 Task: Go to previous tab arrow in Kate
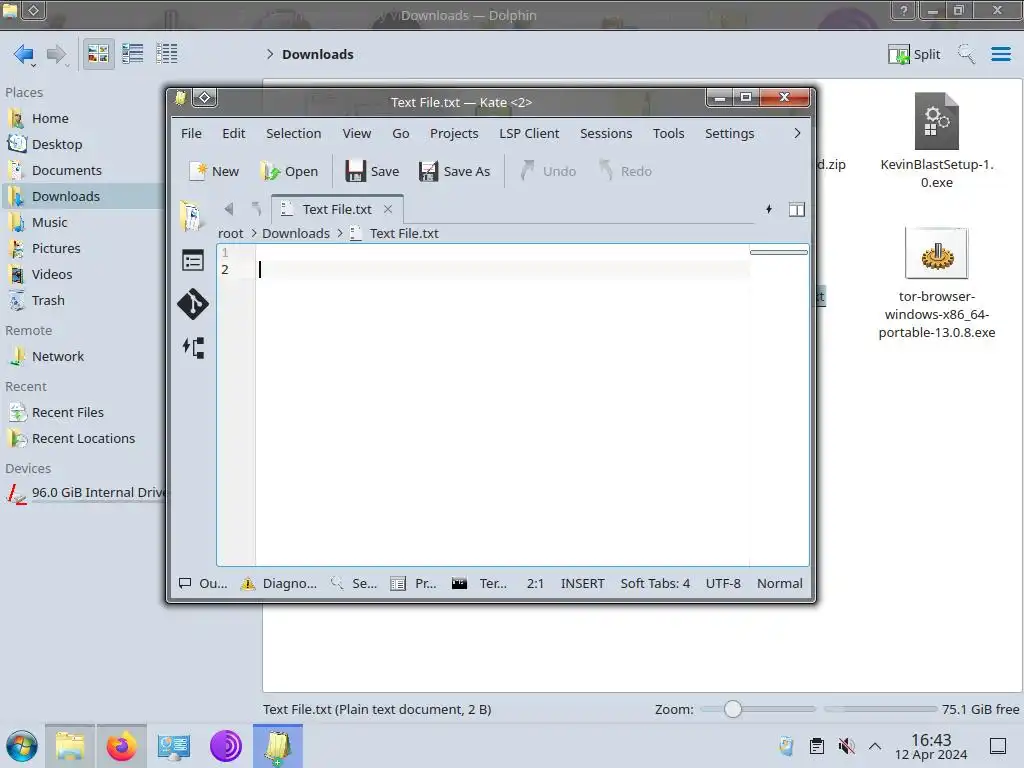click(229, 209)
